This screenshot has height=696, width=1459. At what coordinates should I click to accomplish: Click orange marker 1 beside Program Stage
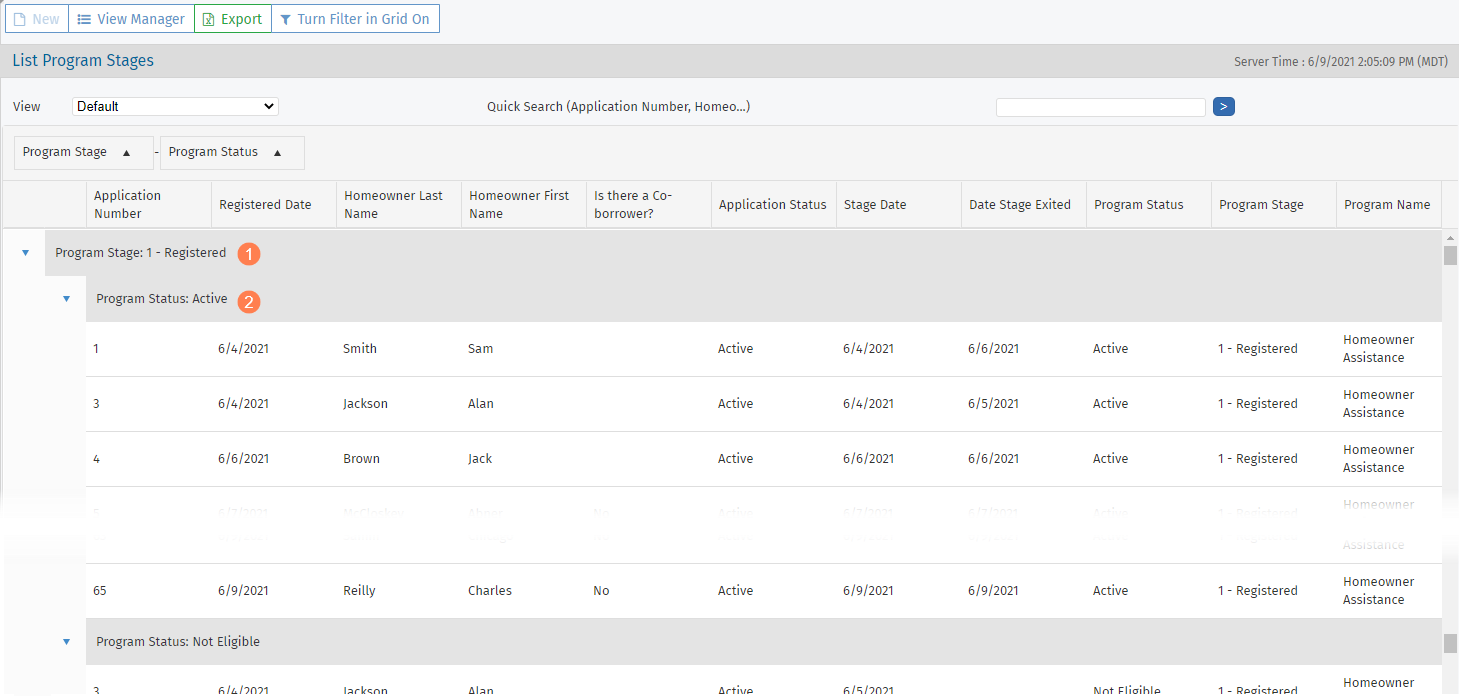click(249, 254)
